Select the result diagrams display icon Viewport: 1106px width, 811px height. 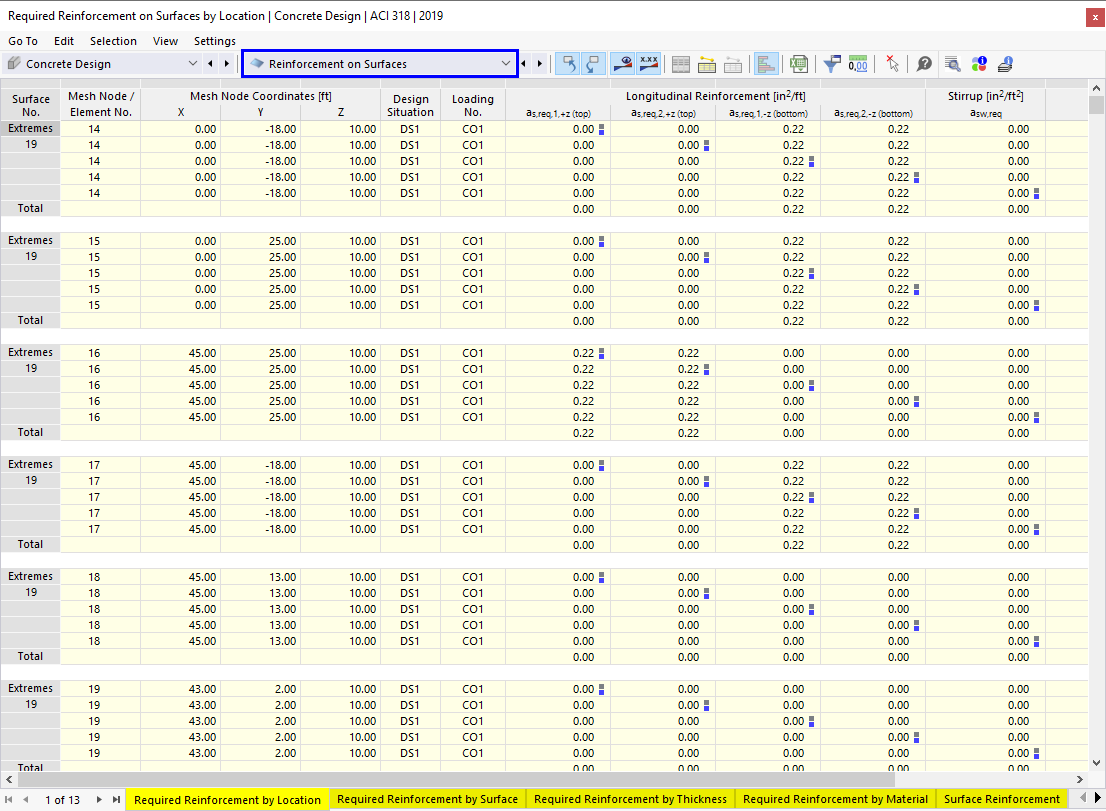[x=766, y=63]
